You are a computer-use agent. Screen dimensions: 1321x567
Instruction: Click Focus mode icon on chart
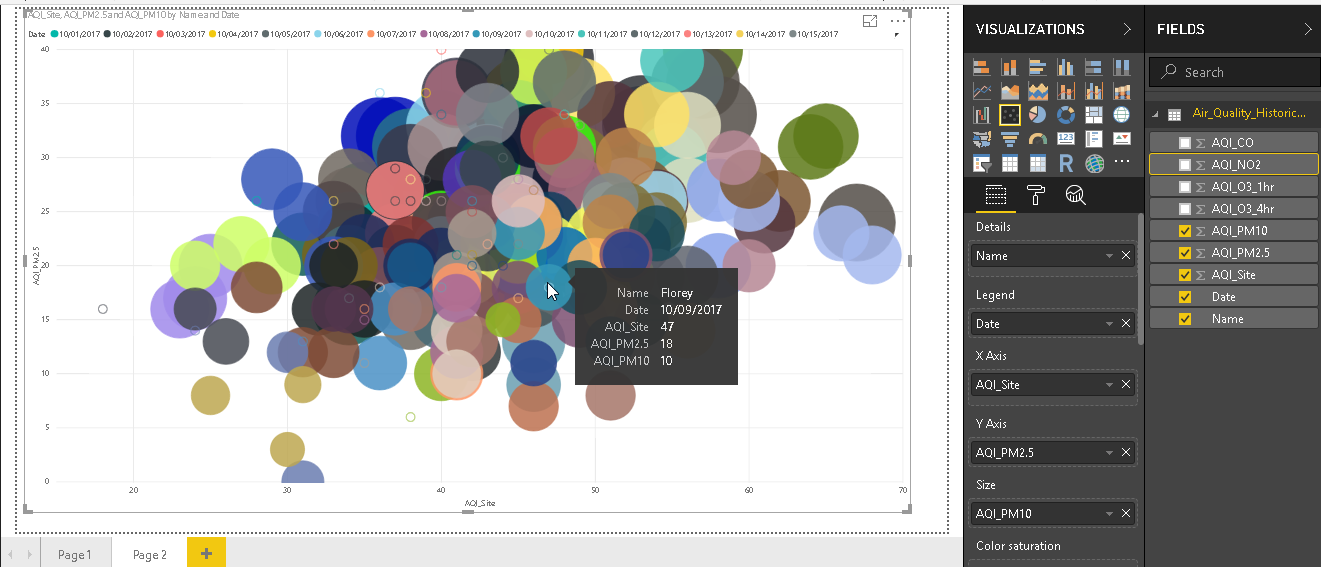click(x=870, y=21)
